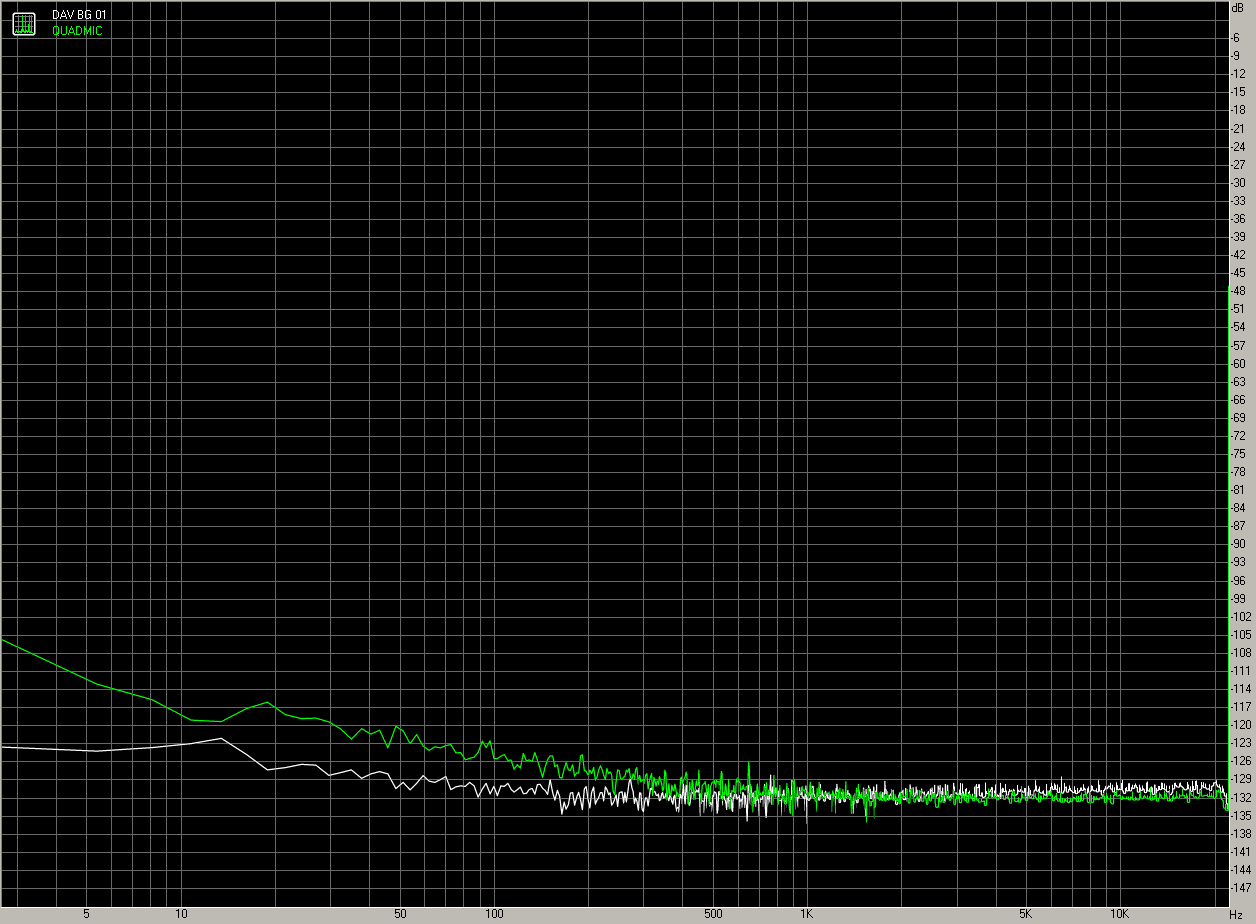1256x924 pixels.
Task: Click the -90 value on dB scale
Action: [x=1240, y=544]
